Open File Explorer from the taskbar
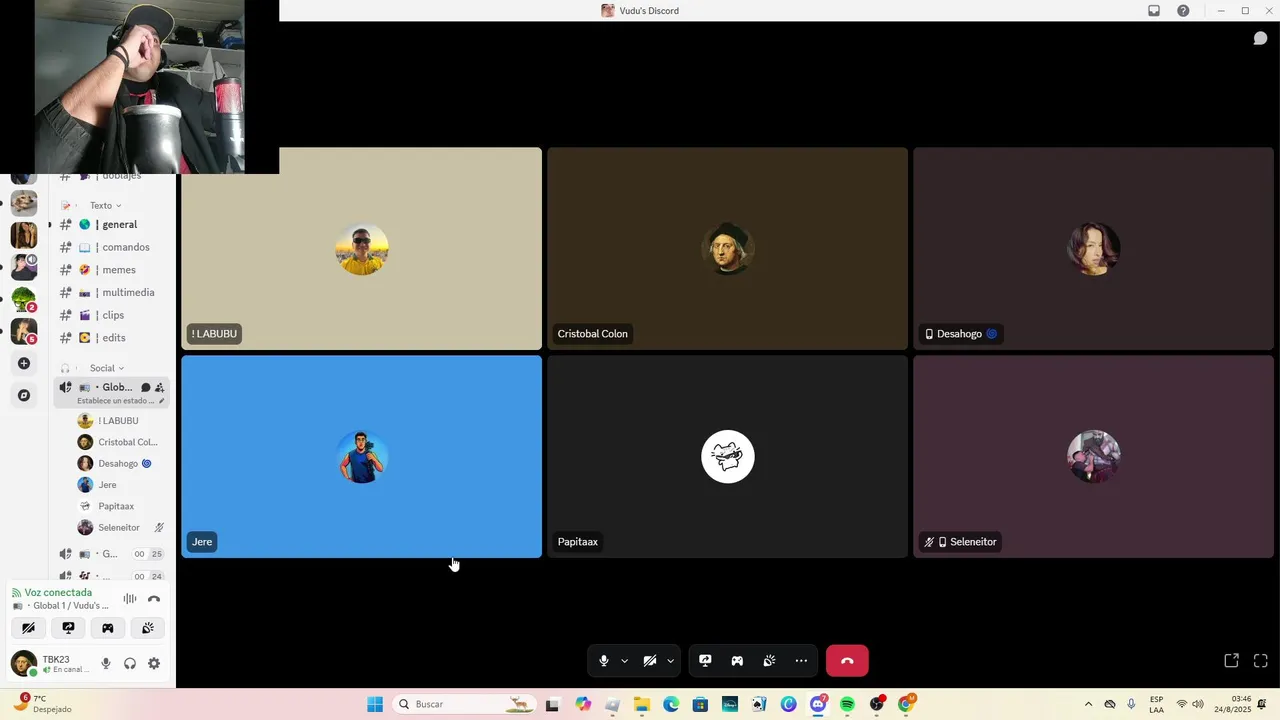This screenshot has height=720, width=1280. (642, 704)
